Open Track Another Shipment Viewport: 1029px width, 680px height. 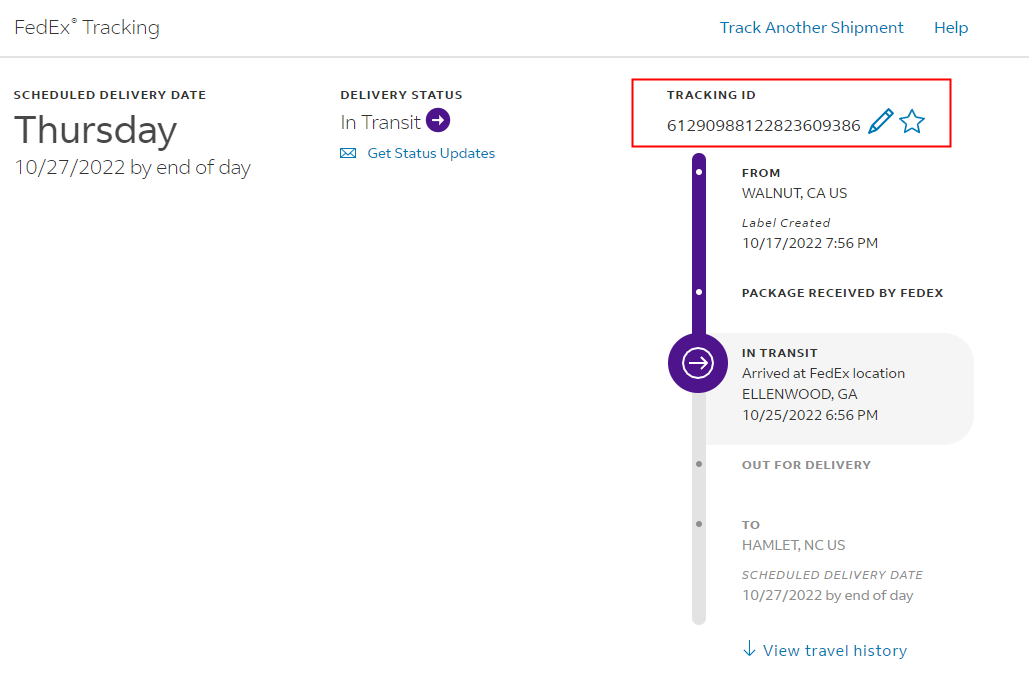(x=811, y=28)
